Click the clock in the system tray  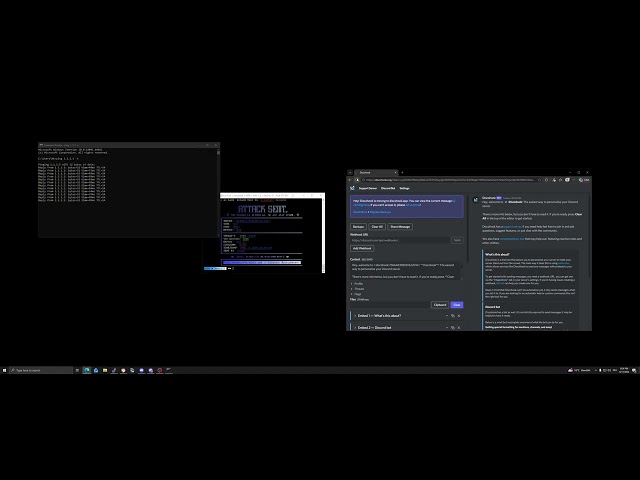coord(624,370)
